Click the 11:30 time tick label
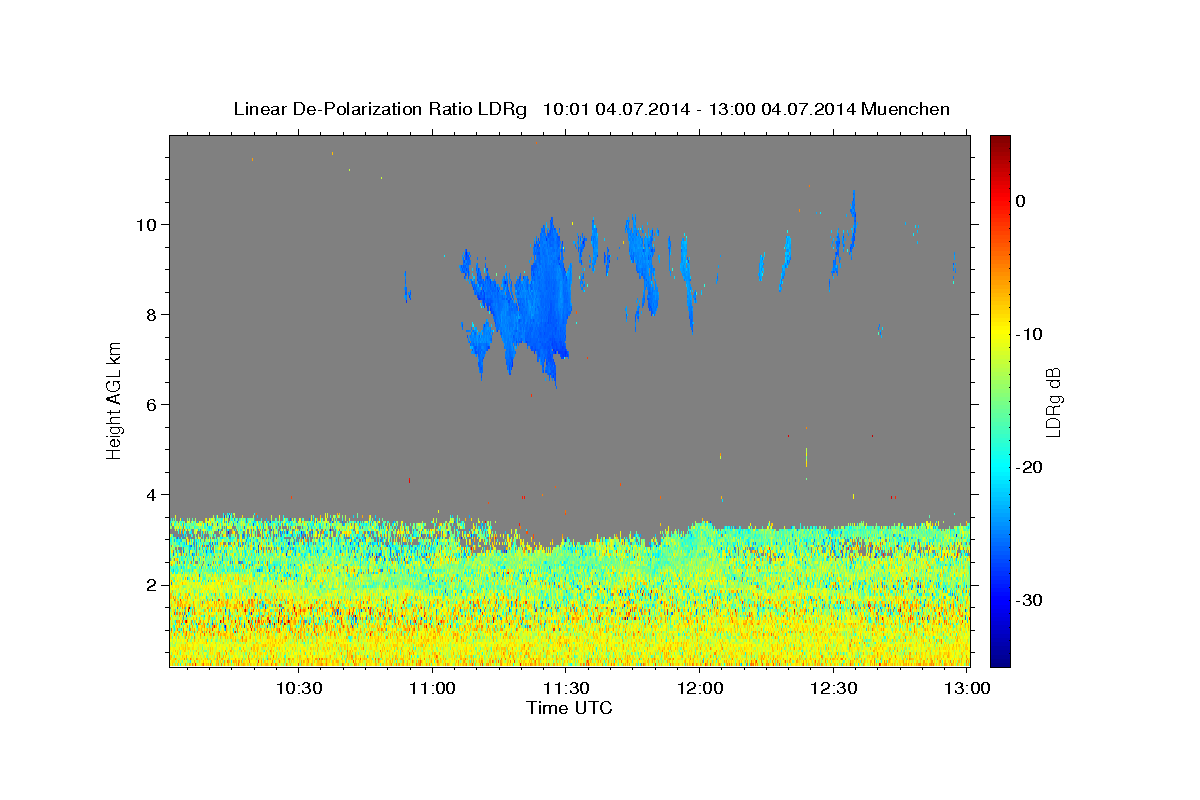Image resolution: width=1200 pixels, height=800 pixels. coord(566,688)
